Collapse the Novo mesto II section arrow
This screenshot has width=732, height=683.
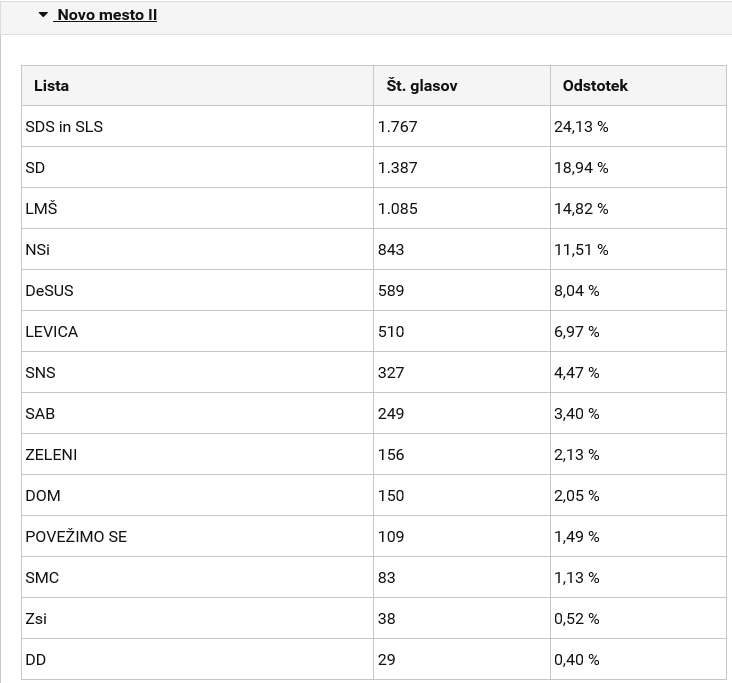pyautogui.click(x=43, y=15)
